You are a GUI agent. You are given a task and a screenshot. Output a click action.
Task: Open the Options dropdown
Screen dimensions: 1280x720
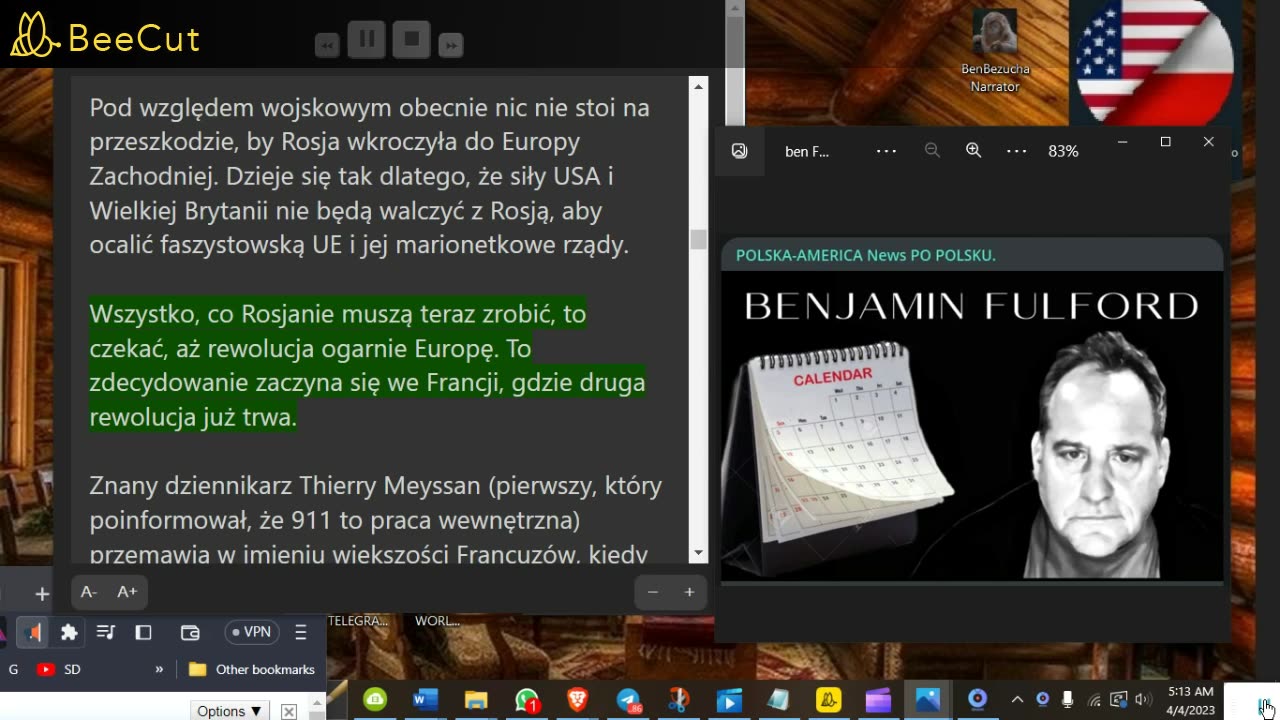tap(230, 711)
